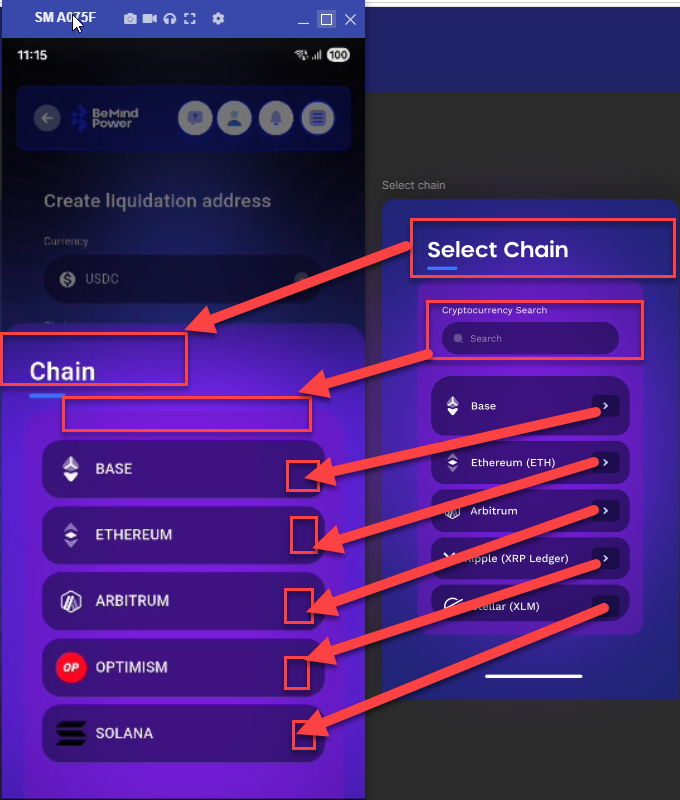Expand the Base chevron in mockup
The width and height of the screenshot is (680, 800).
coord(605,406)
